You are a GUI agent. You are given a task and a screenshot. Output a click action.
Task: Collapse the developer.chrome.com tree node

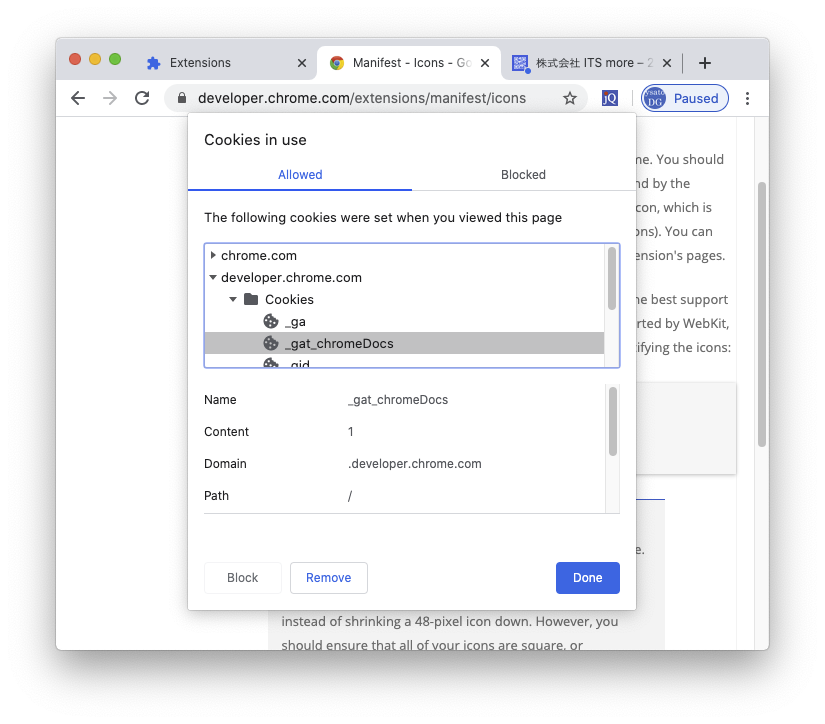213,278
